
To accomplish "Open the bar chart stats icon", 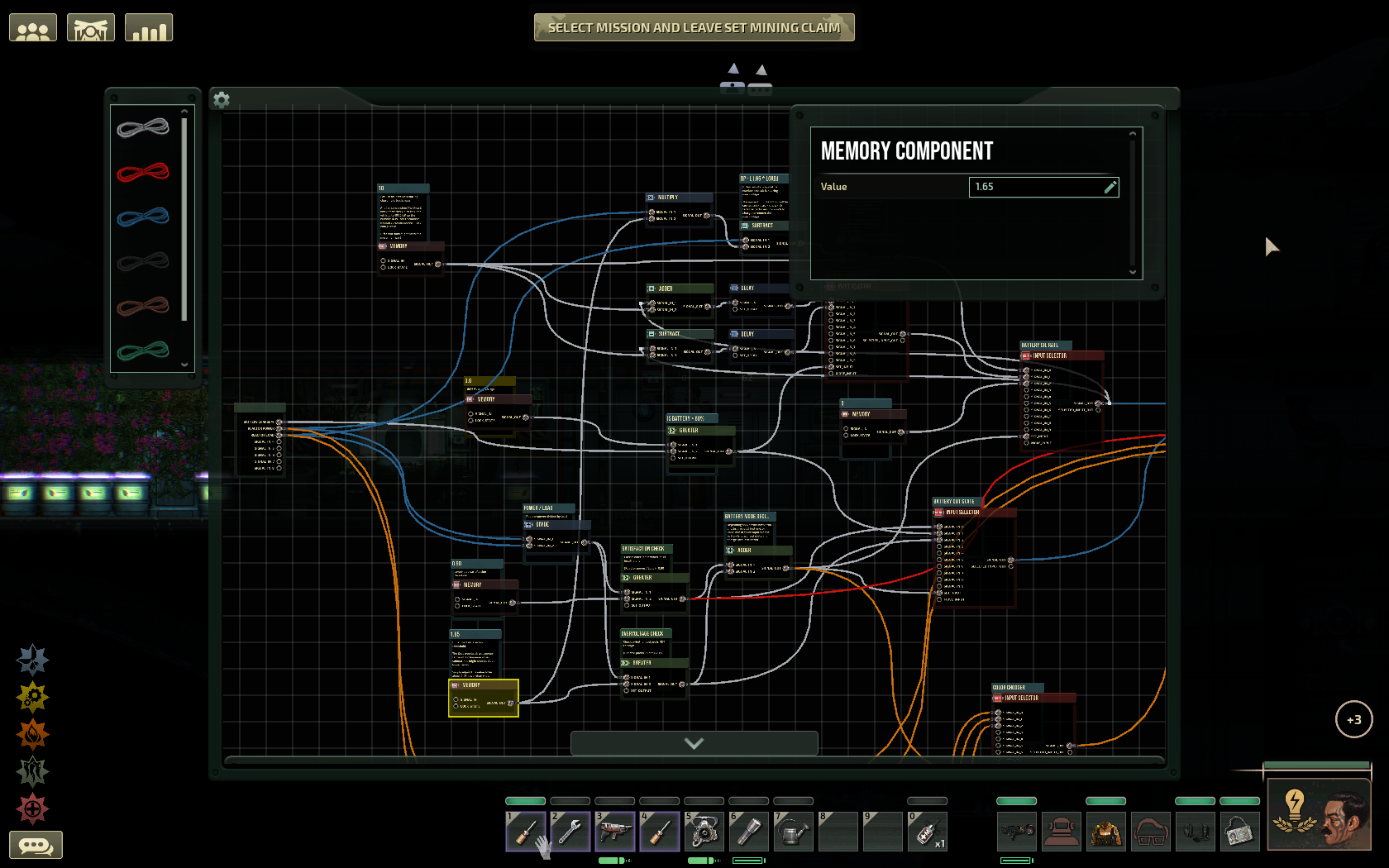I will pyautogui.click(x=149, y=28).
